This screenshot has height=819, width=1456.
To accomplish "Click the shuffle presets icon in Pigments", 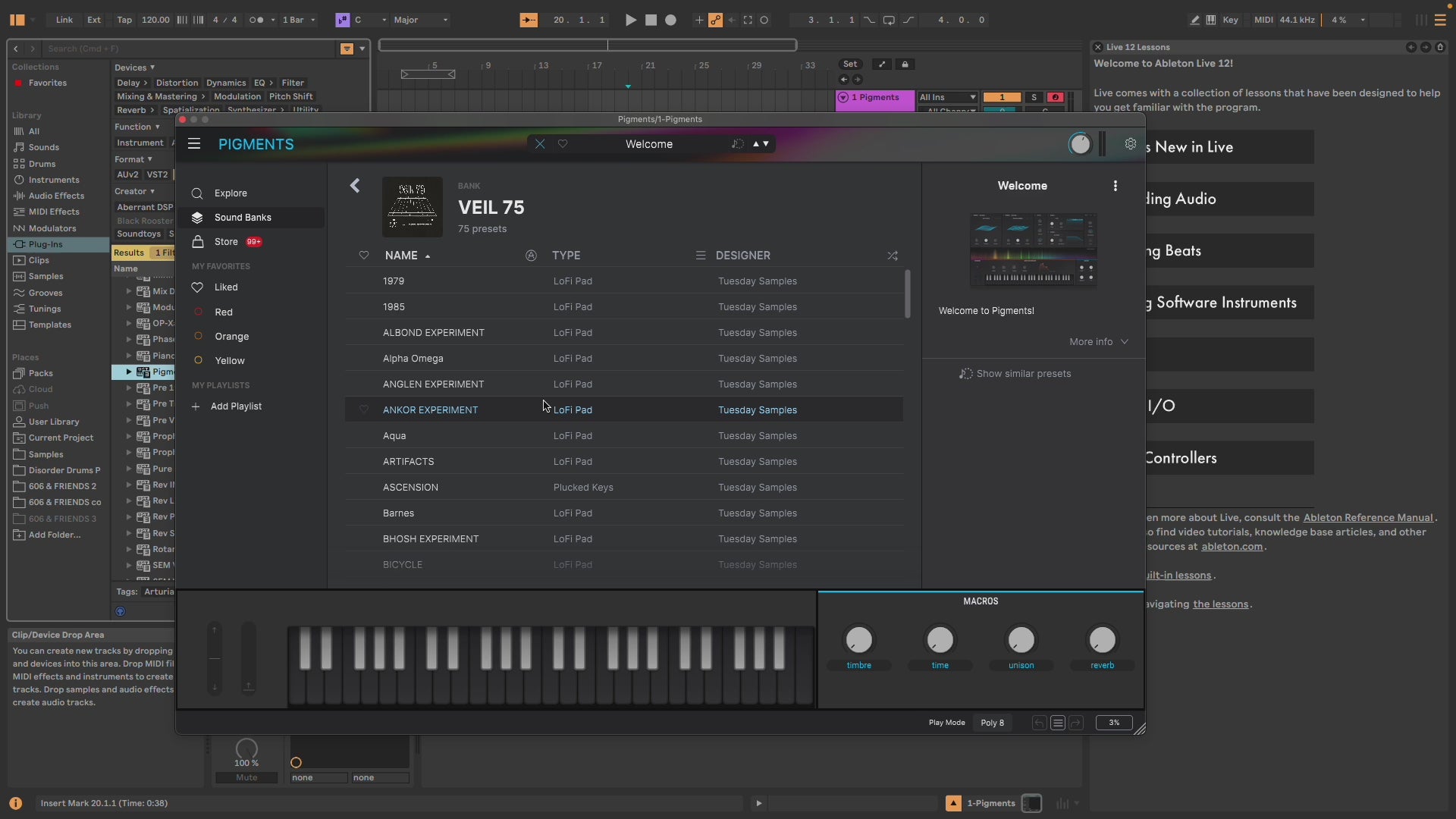I will coord(893,256).
